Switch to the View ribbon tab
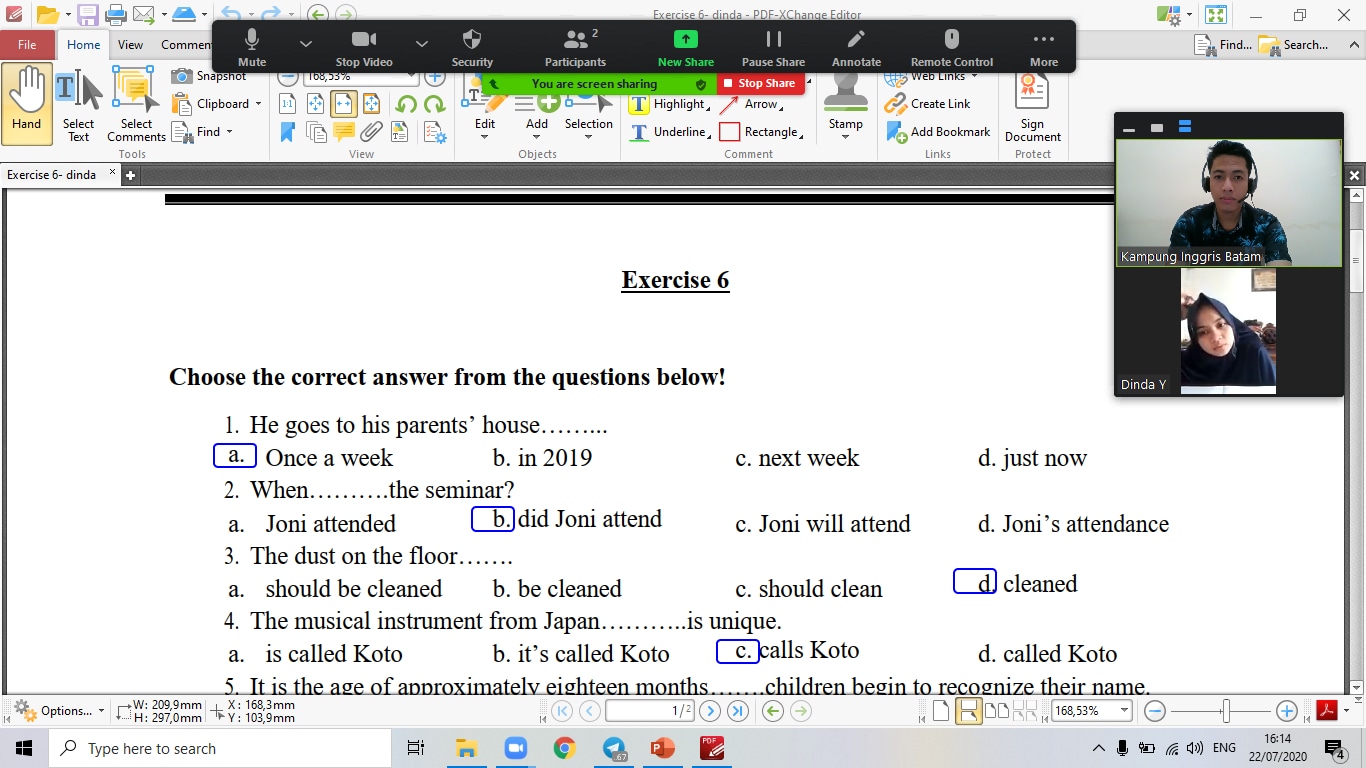The width and height of the screenshot is (1366, 768). point(130,45)
